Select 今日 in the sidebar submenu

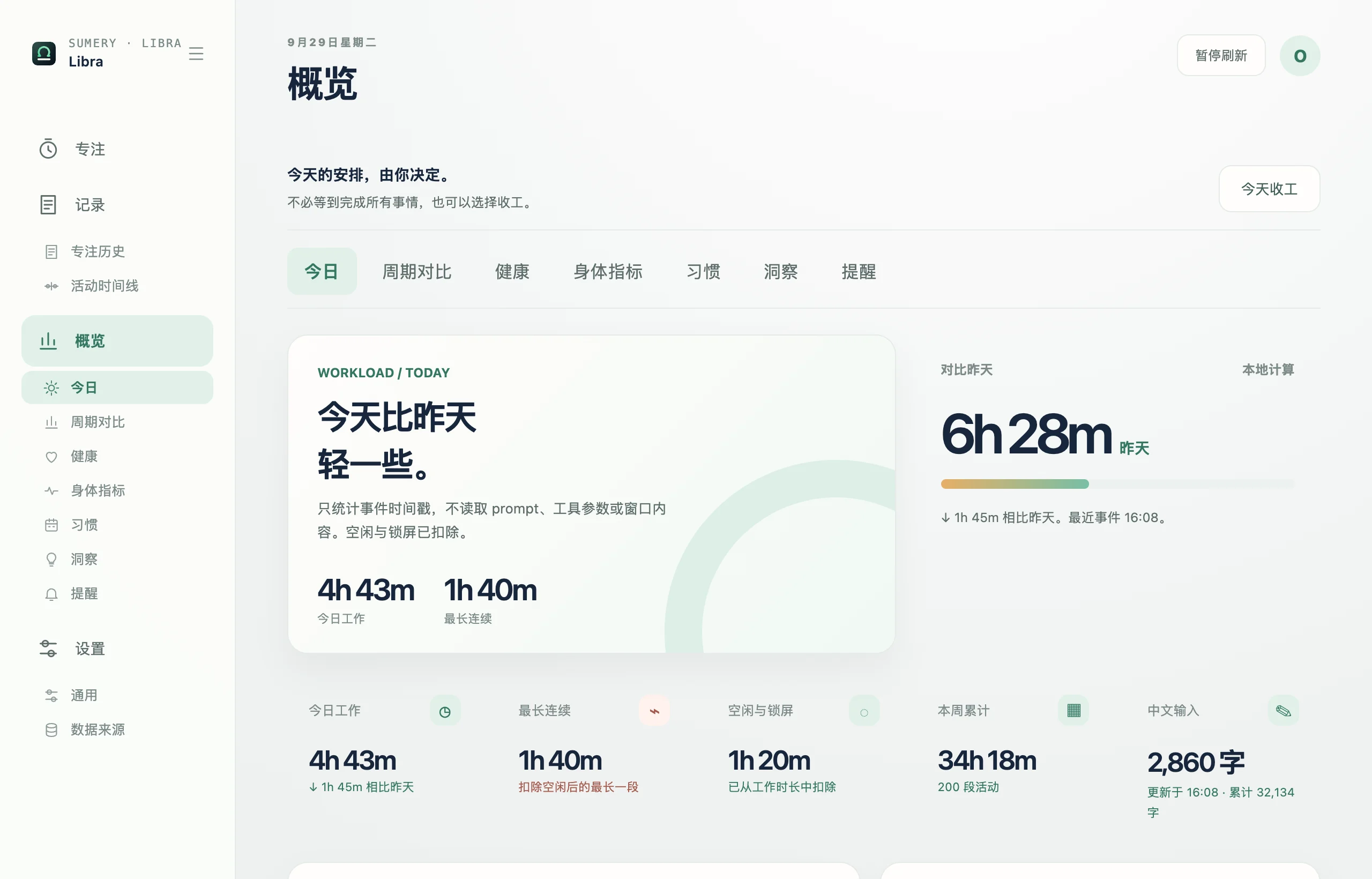[x=117, y=388]
